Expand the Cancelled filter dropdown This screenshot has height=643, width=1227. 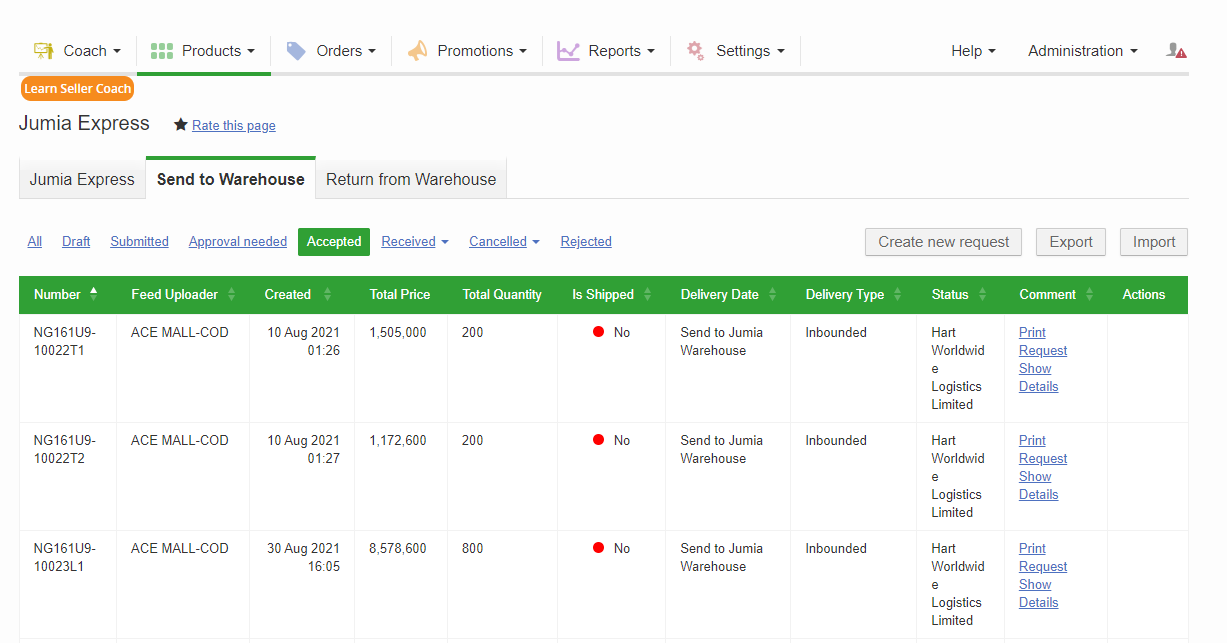[504, 241]
